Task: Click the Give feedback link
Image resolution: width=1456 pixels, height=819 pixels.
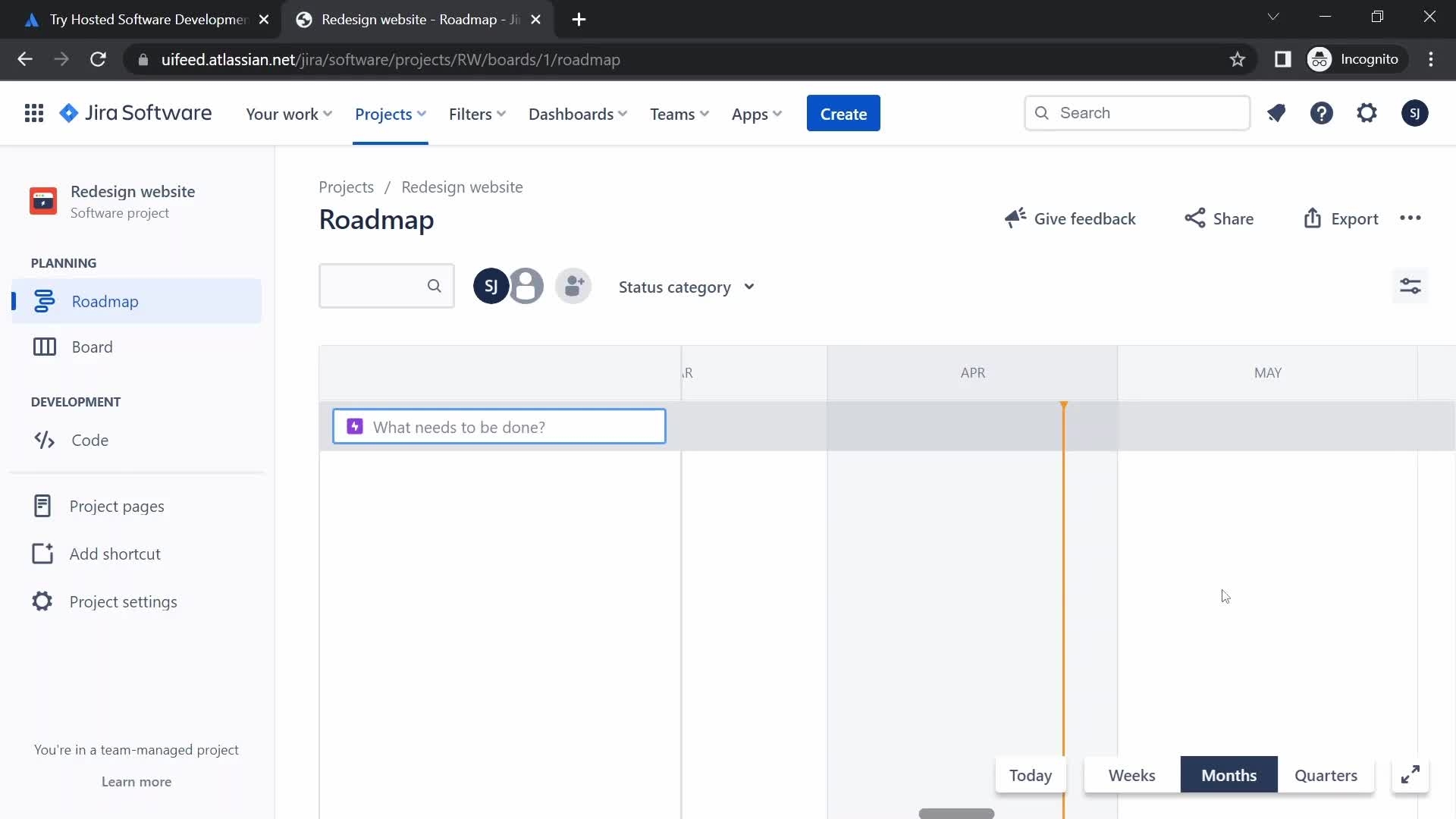Action: coord(1084,218)
